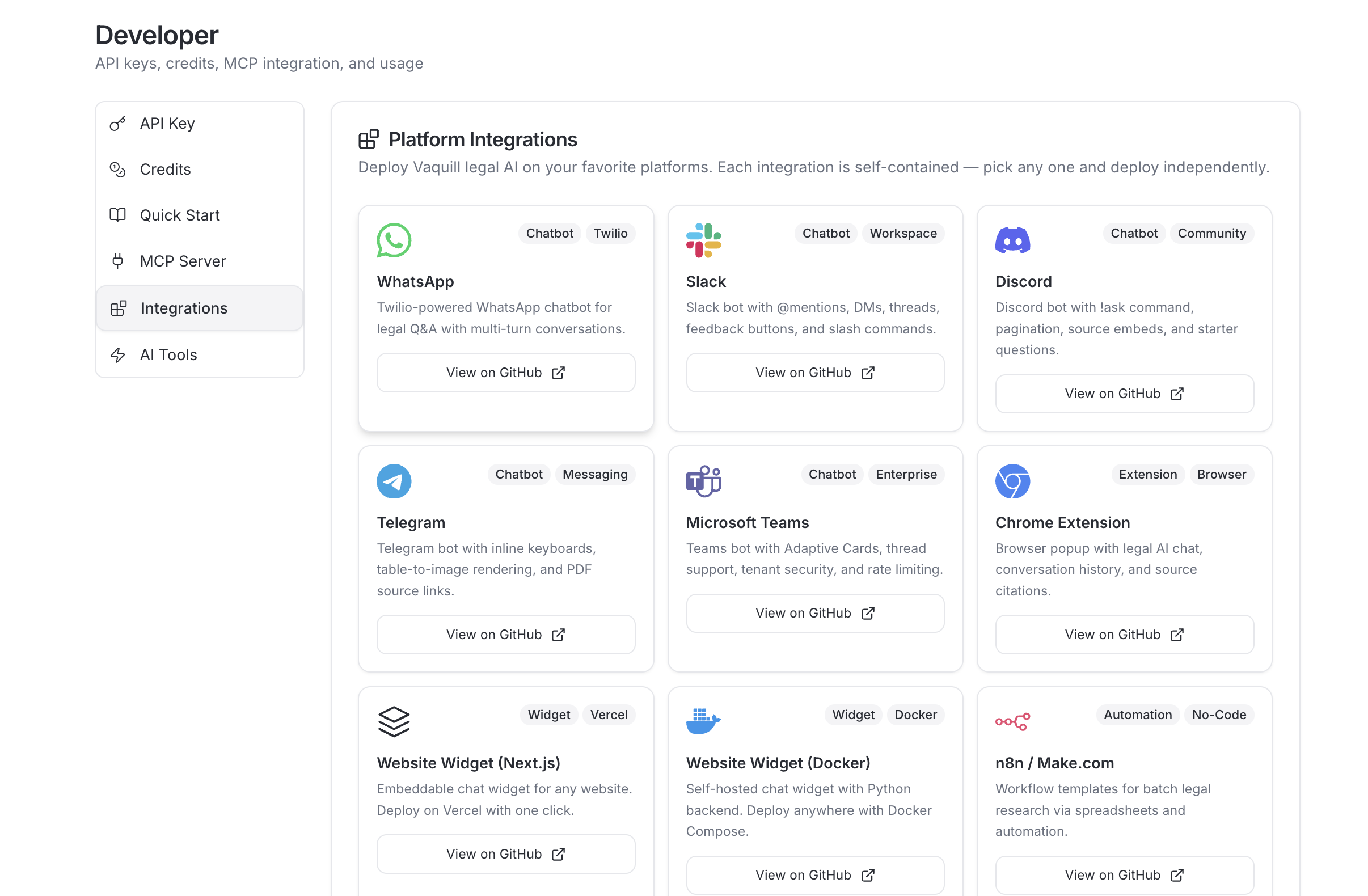The height and width of the screenshot is (896, 1368).
Task: Click the Chrome Extension logo icon
Action: tap(1012, 481)
